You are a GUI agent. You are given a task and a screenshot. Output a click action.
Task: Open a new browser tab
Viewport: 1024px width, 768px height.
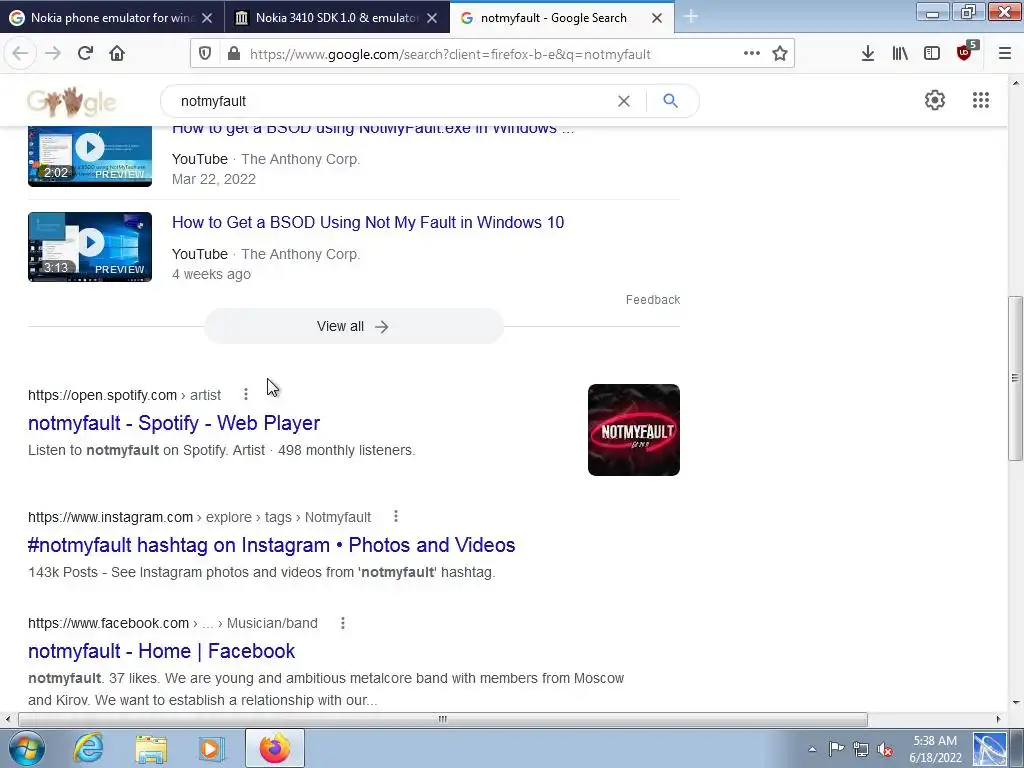pos(692,17)
